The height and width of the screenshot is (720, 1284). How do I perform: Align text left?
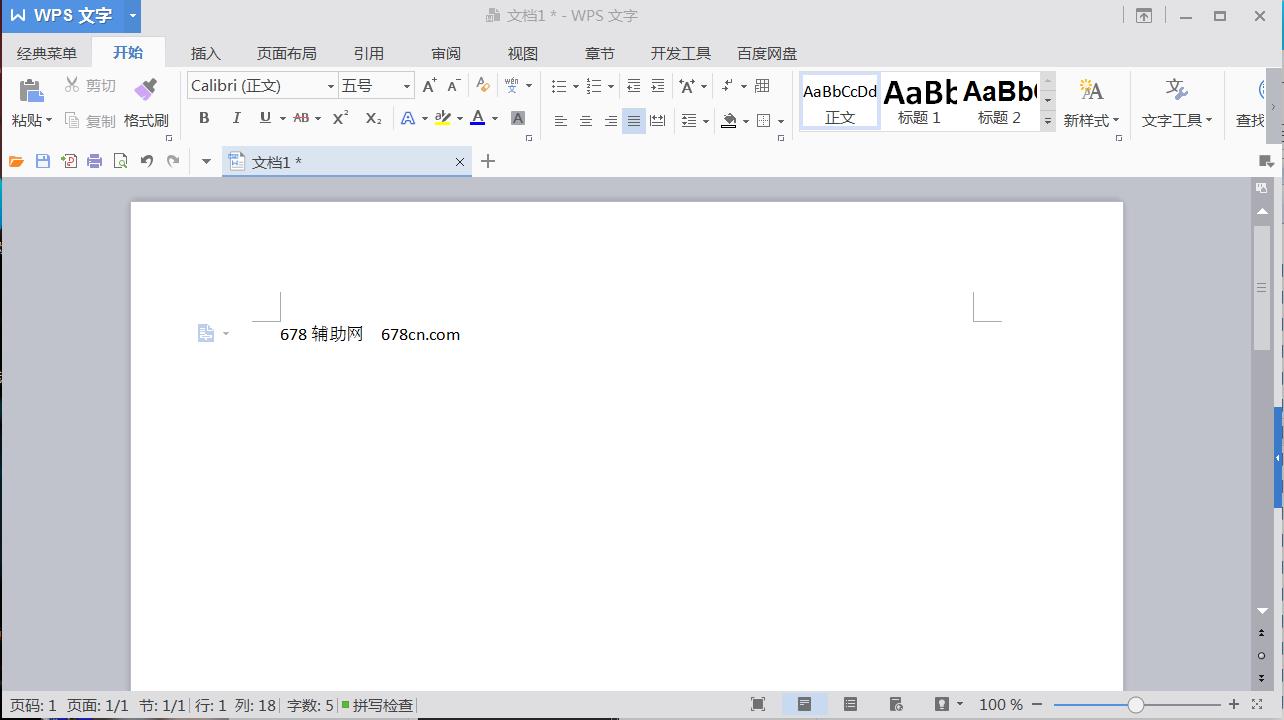(x=561, y=121)
